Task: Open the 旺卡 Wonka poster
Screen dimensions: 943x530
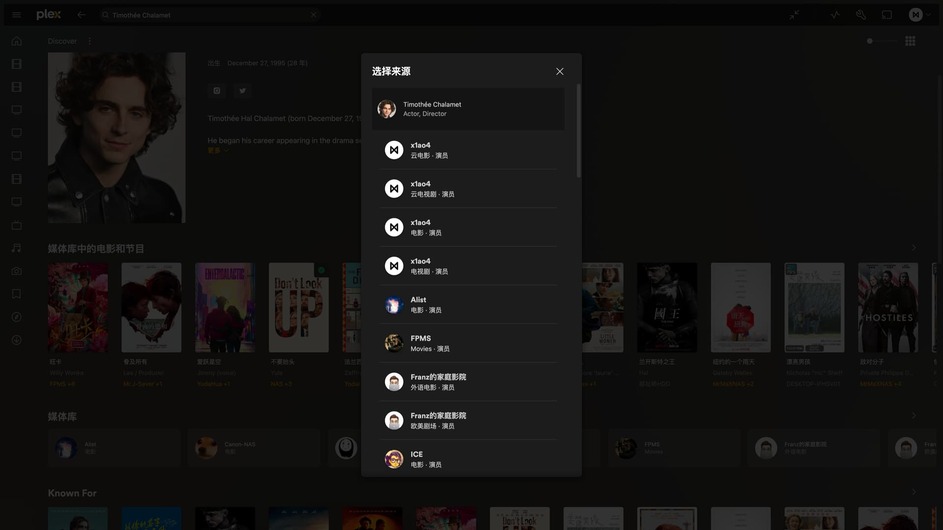Action: coord(78,307)
